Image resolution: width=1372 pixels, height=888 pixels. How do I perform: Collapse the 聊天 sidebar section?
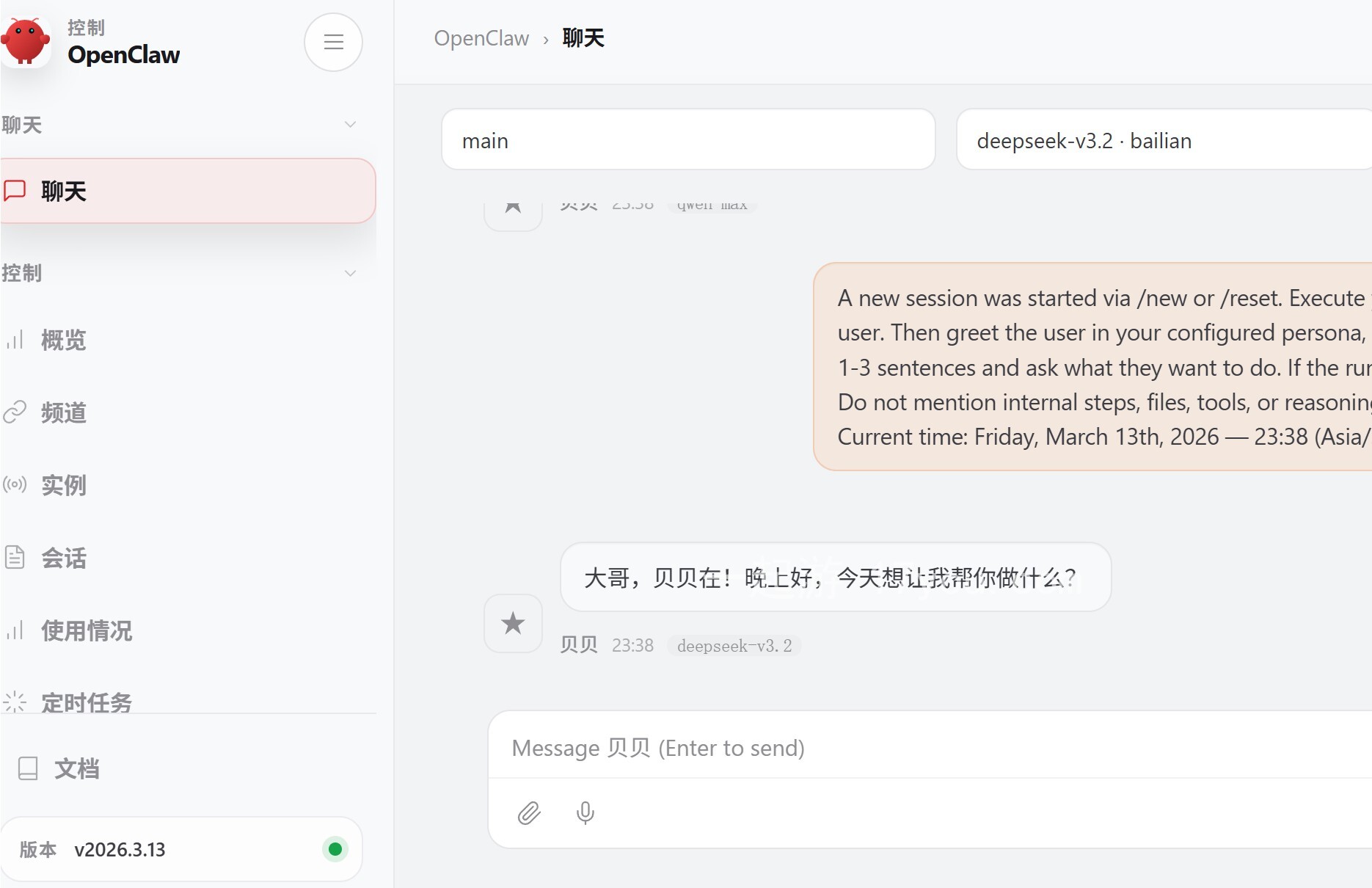351,124
